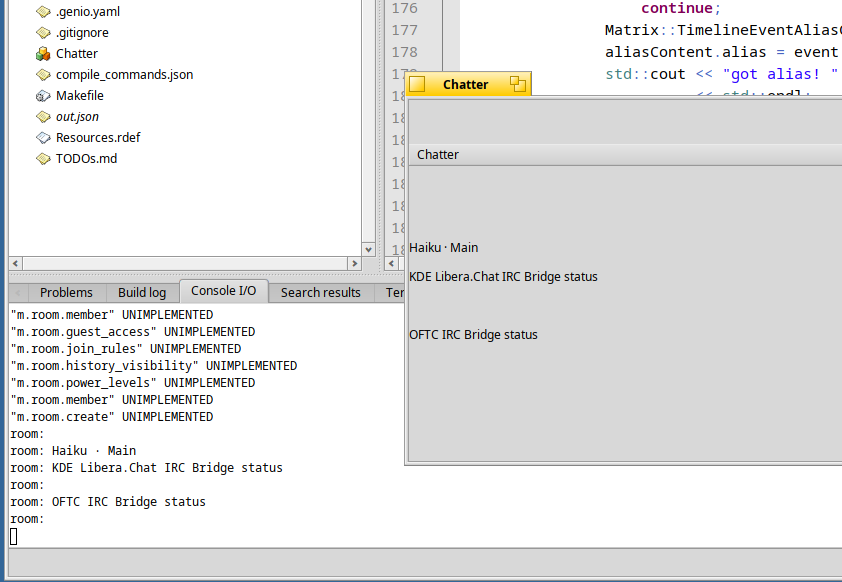Viewport: 842px width, 582px height.
Task: Click console line "m.room.create" UNIMPLEMENTED
Action: [x=112, y=417]
